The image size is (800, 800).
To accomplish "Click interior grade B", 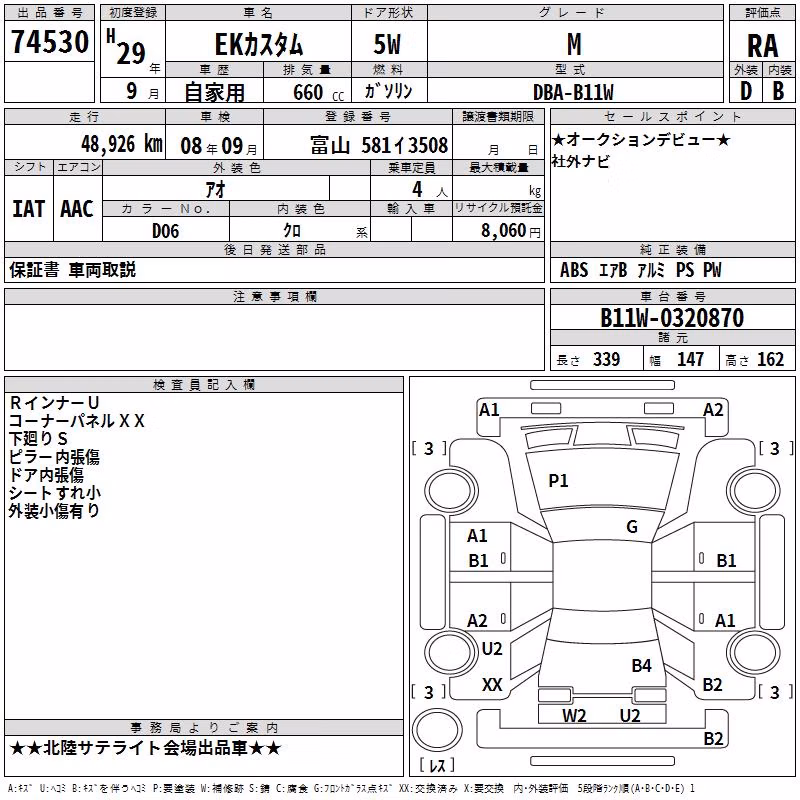I will coord(778,91).
